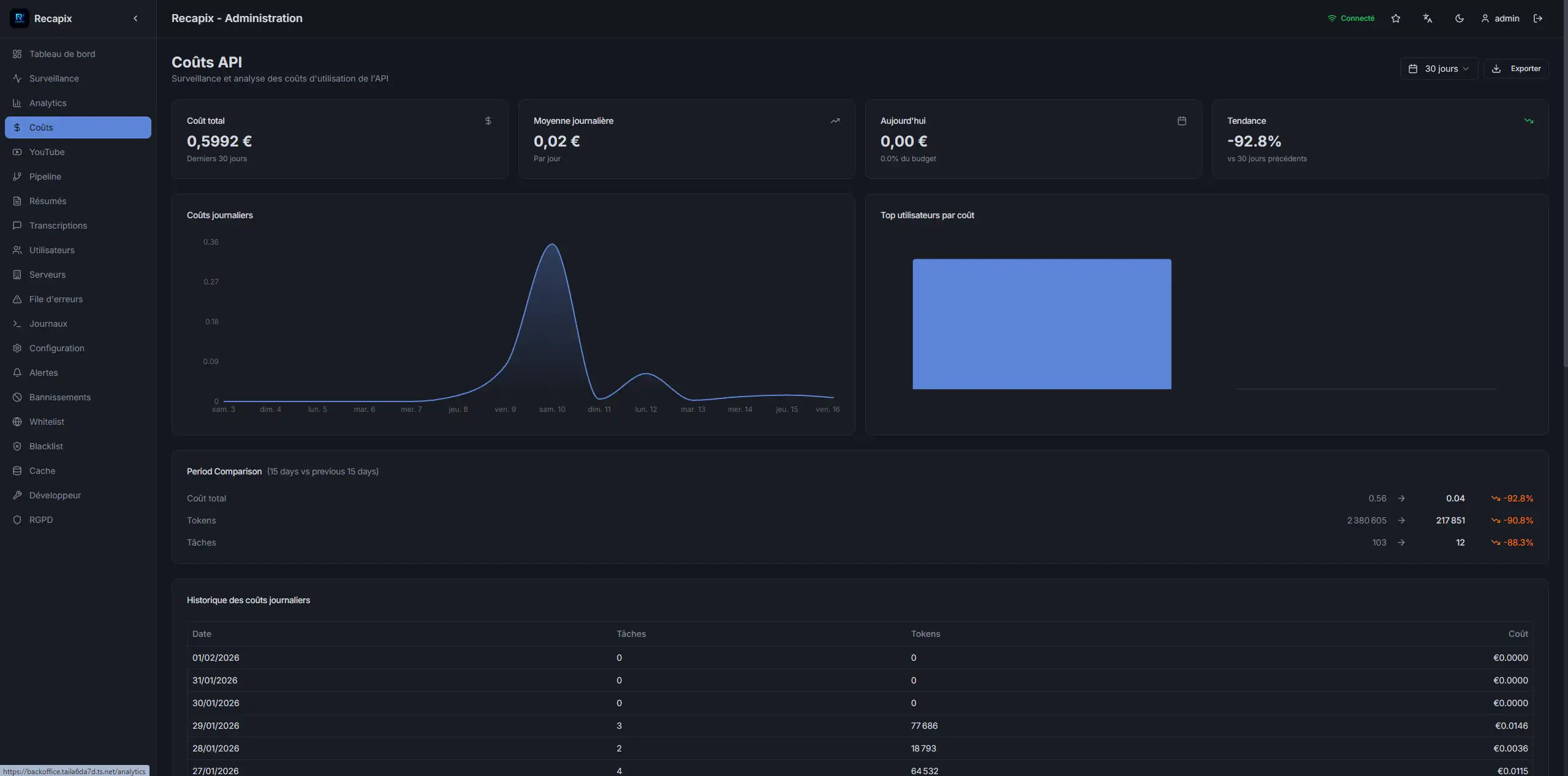Collapse the sidebar with chevron arrow
1568x776 pixels.
135,18
